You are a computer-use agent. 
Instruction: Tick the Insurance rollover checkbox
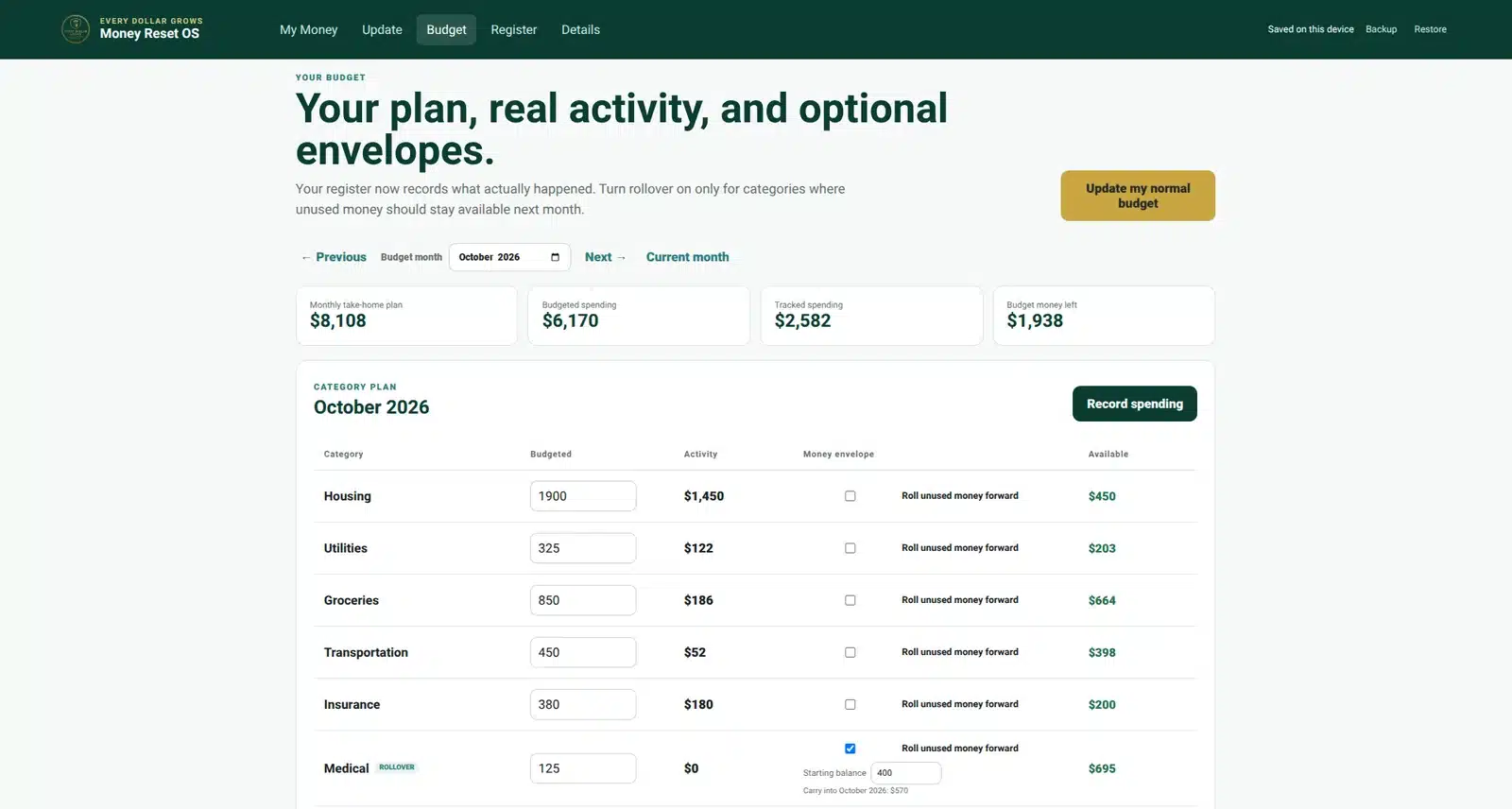click(850, 704)
